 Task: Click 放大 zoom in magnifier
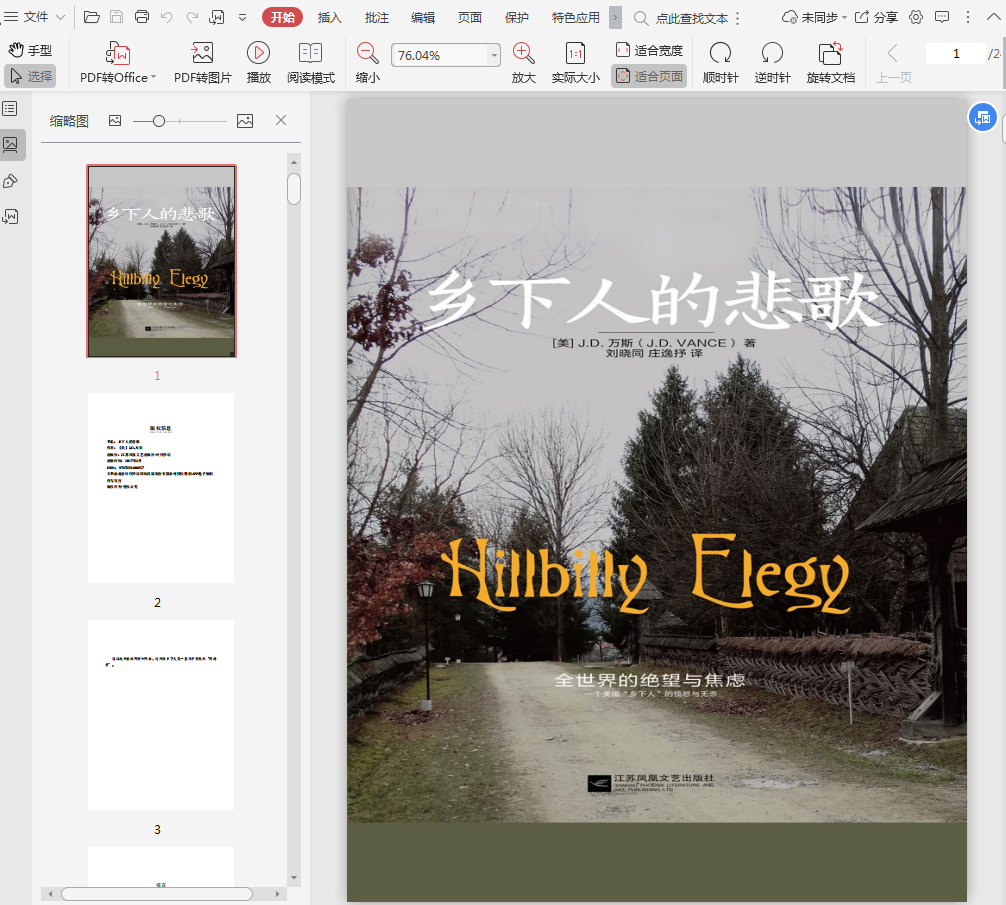tap(524, 63)
